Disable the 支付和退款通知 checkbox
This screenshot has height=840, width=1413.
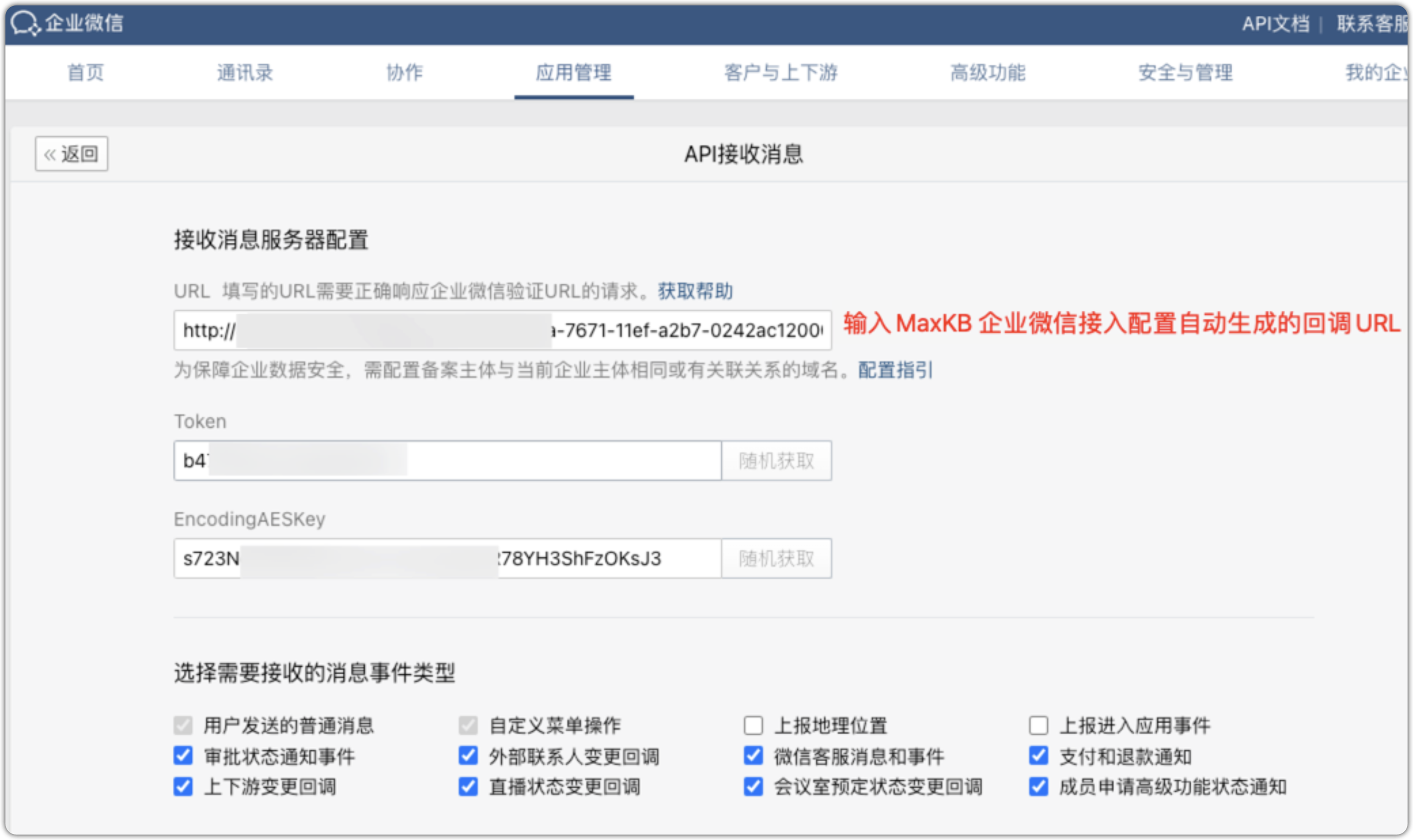(1039, 757)
